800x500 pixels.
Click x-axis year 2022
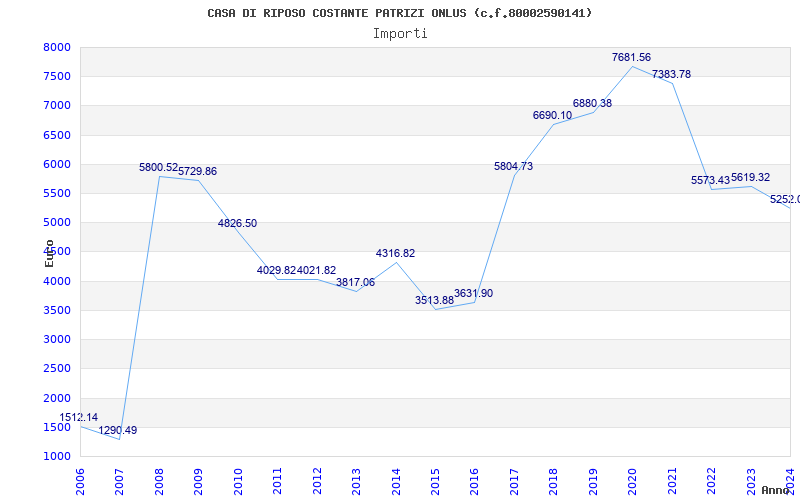pyautogui.click(x=711, y=483)
